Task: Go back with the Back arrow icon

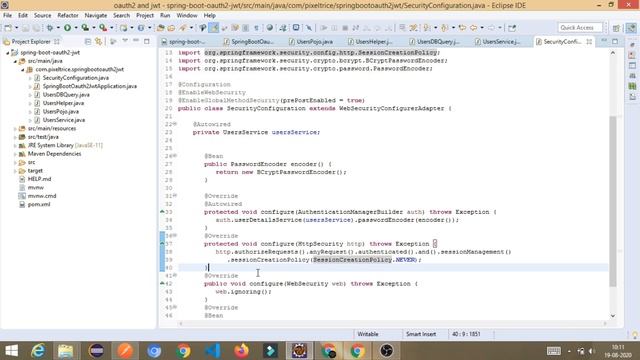Action: tap(473, 28)
